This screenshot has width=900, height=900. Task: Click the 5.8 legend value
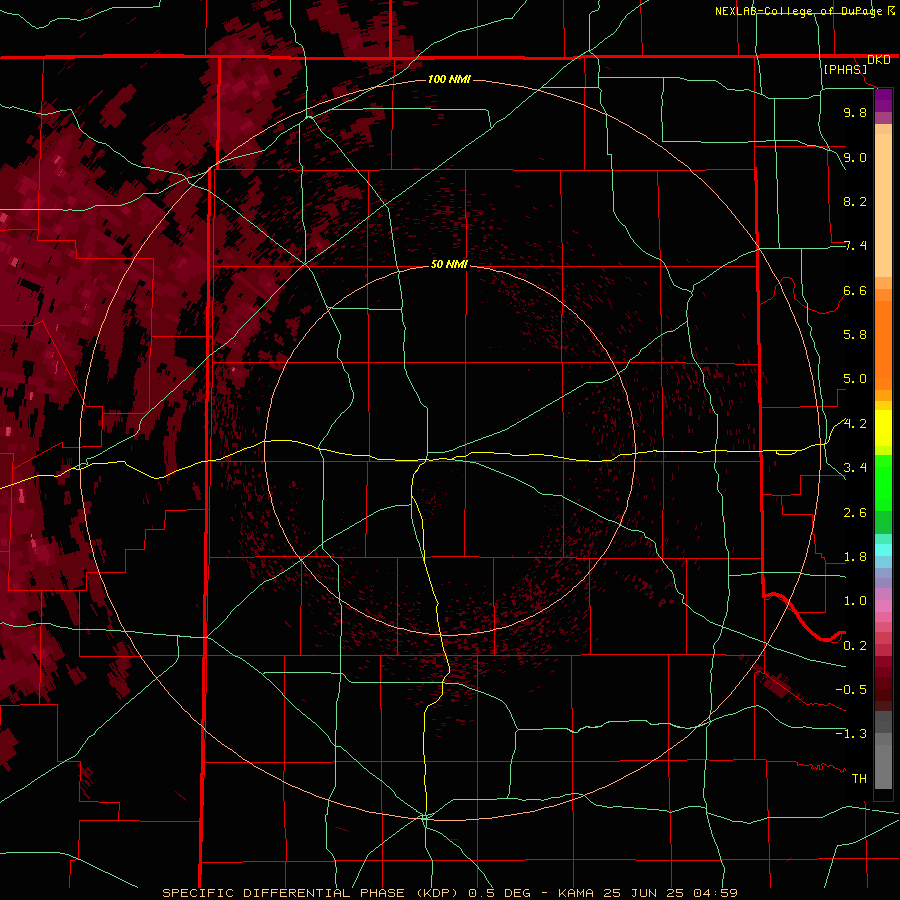[x=855, y=335]
